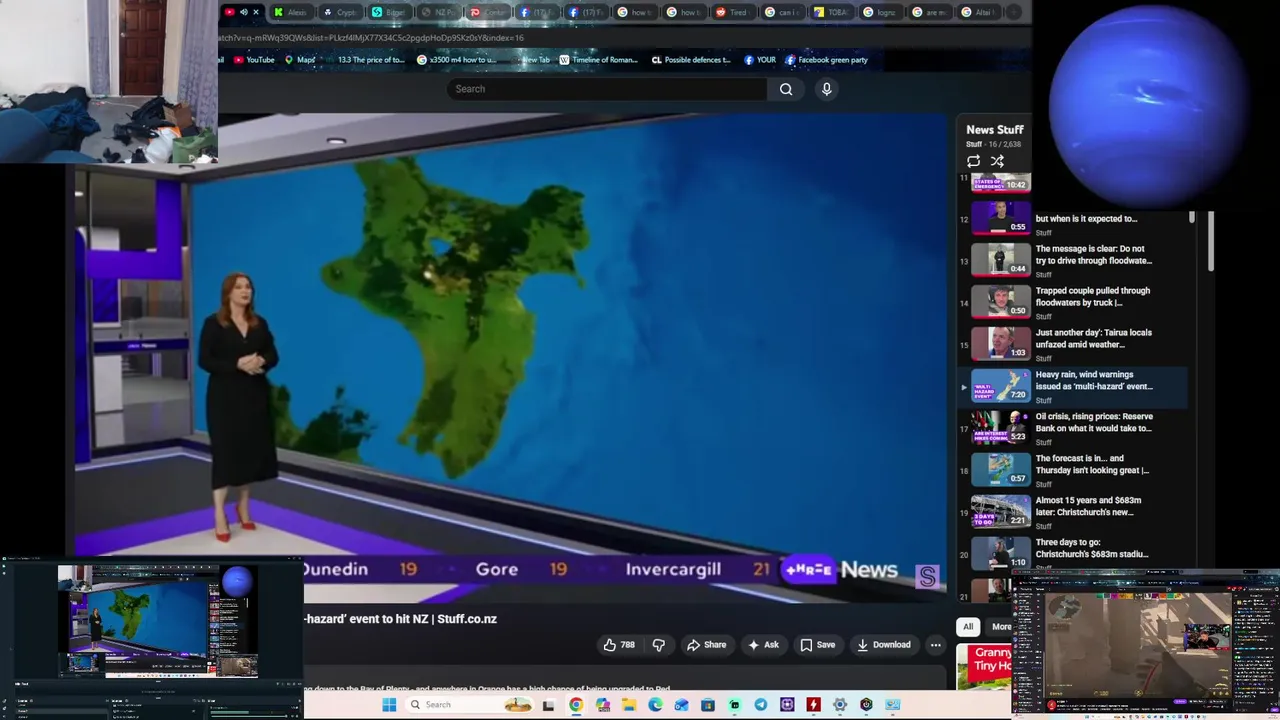Screen dimensions: 1280x720
Task: Click the Stuff channel 'S' watermark logo
Action: pyautogui.click(x=927, y=577)
